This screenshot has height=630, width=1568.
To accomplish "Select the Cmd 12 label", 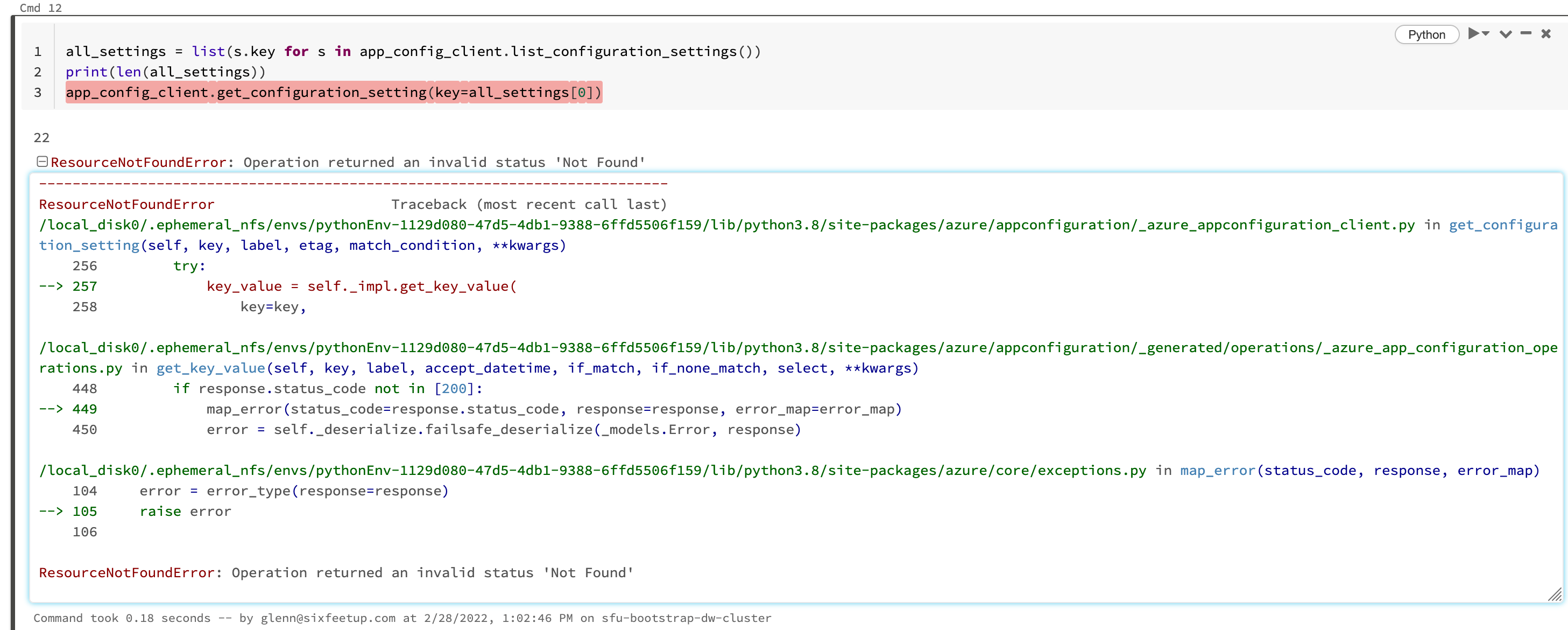I will click(40, 8).
